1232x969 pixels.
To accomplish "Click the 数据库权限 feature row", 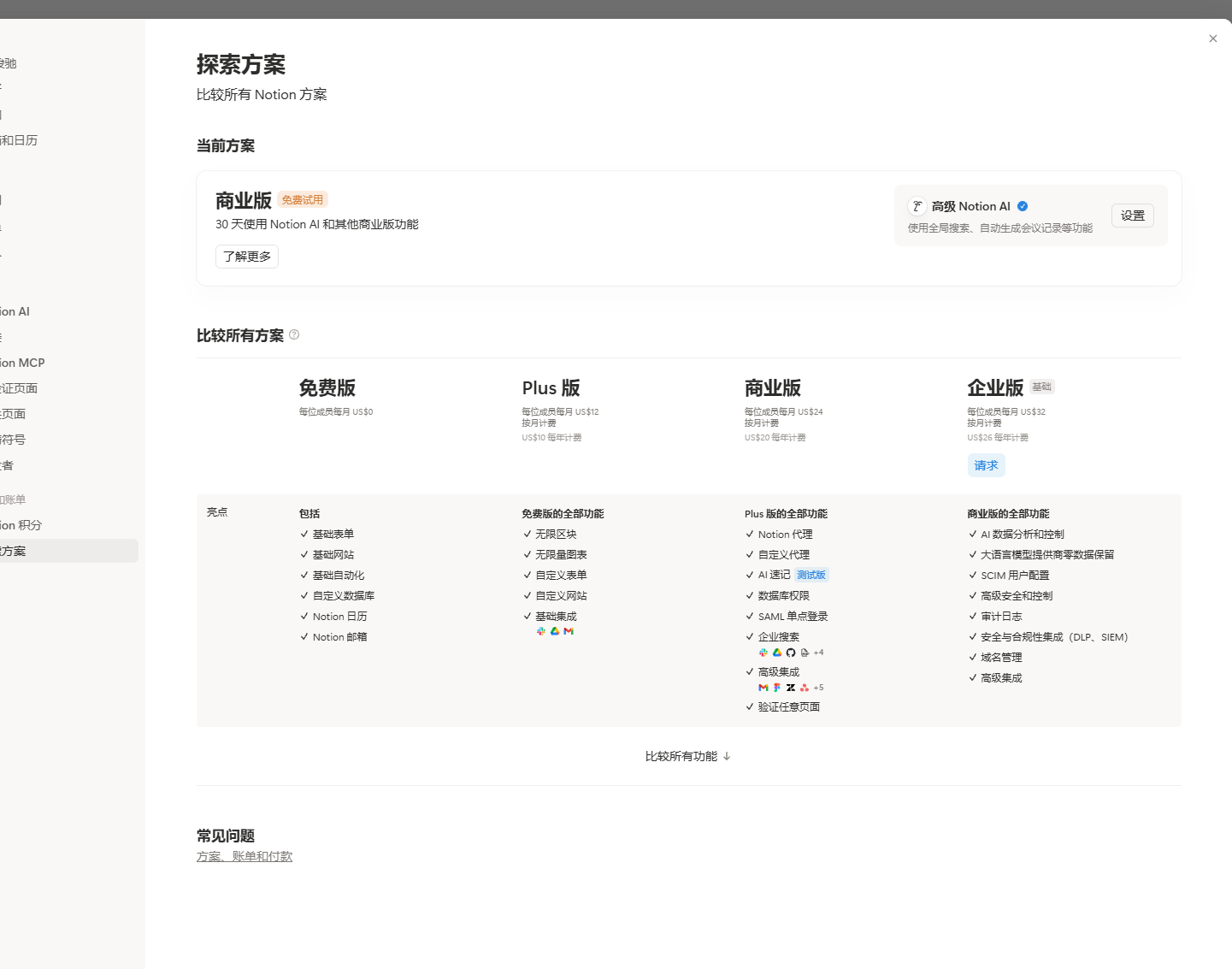I will click(777, 595).
